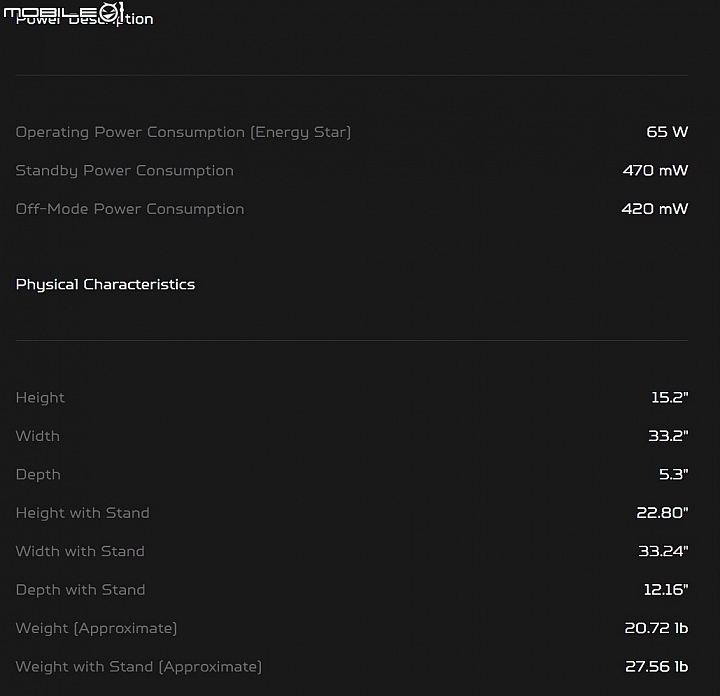This screenshot has width=720, height=696.
Task: Select the Standby Power Consumption label
Action: tap(124, 171)
